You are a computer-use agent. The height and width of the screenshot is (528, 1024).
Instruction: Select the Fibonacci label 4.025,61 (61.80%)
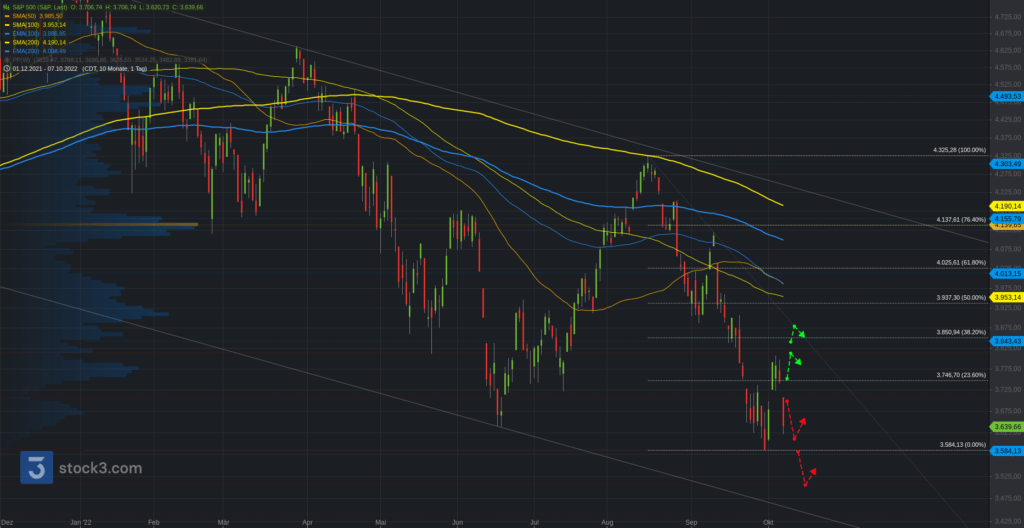coord(961,262)
